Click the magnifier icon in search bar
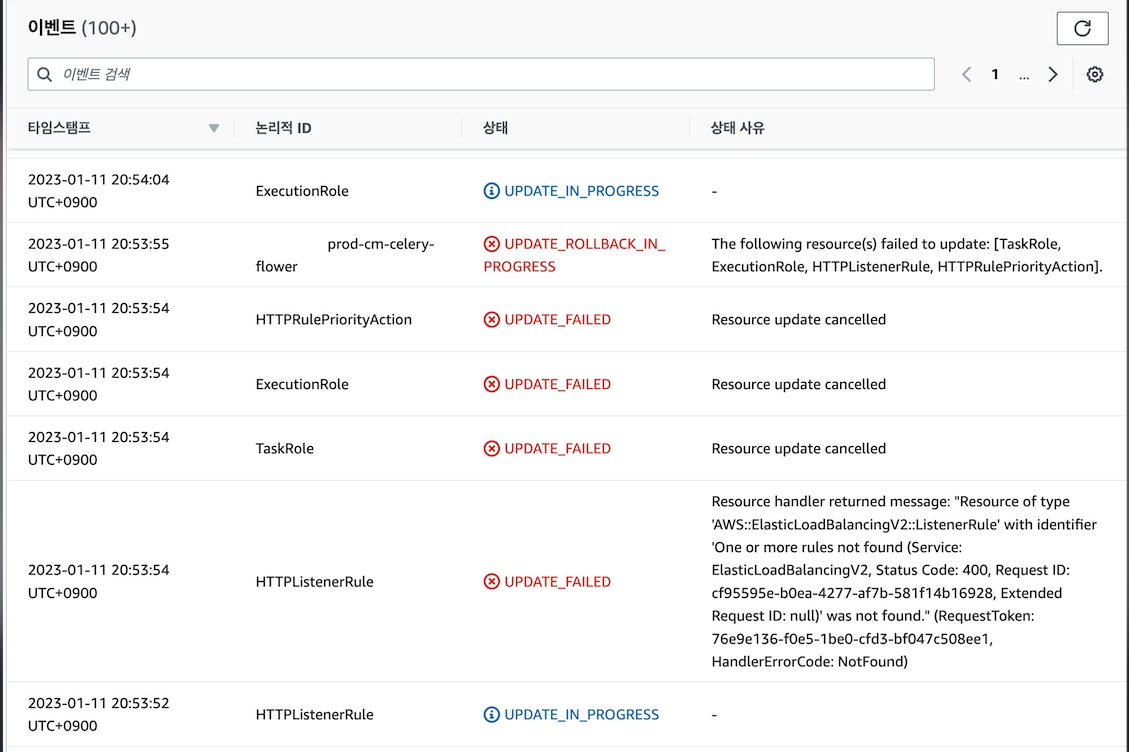Viewport: 1129px width, 752px height. [44, 74]
